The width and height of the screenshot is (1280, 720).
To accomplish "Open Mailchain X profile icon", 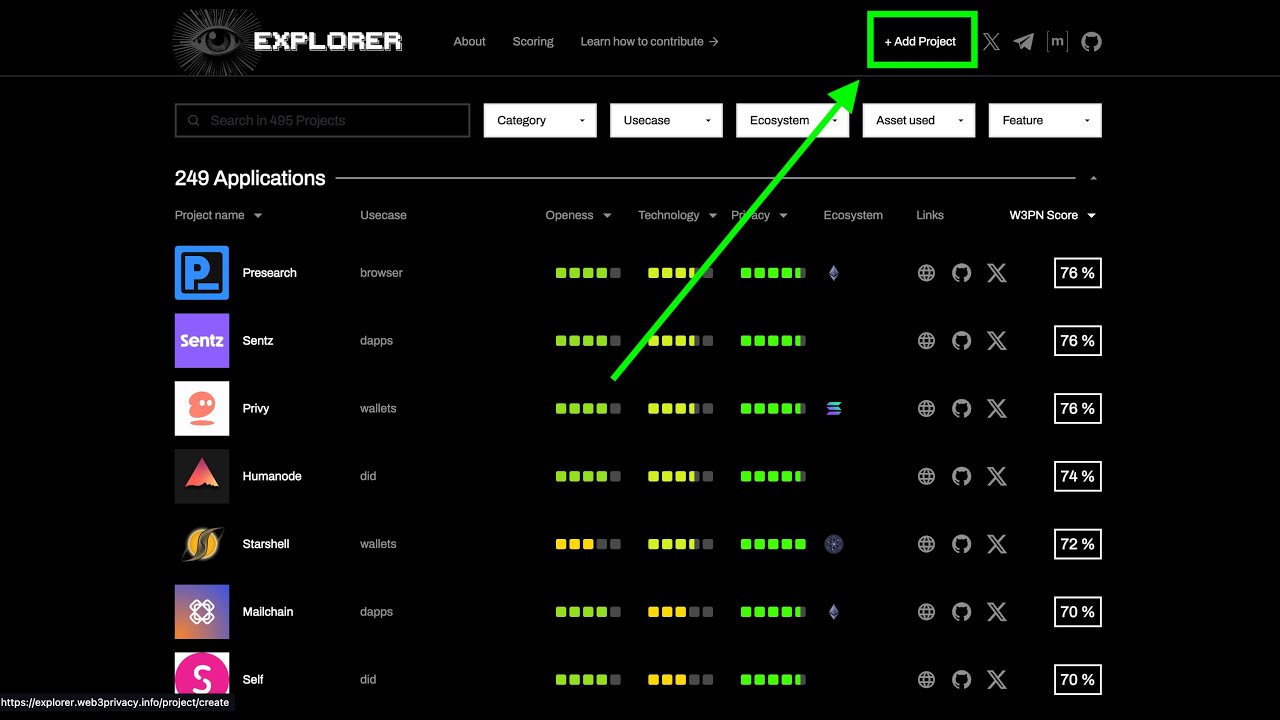I will tap(997, 612).
